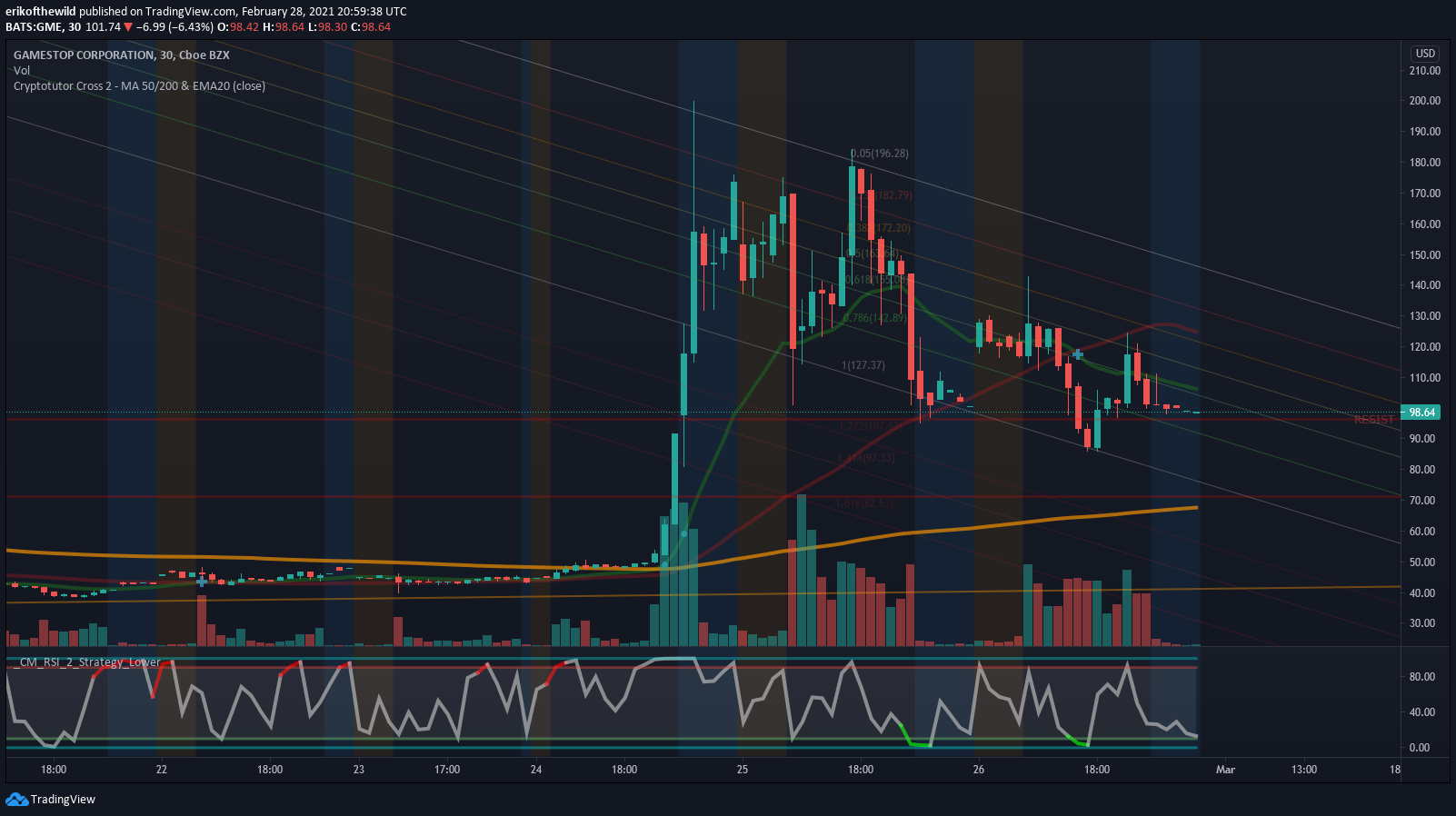
Task: Click the Mar label on time axis
Action: coord(1226,770)
